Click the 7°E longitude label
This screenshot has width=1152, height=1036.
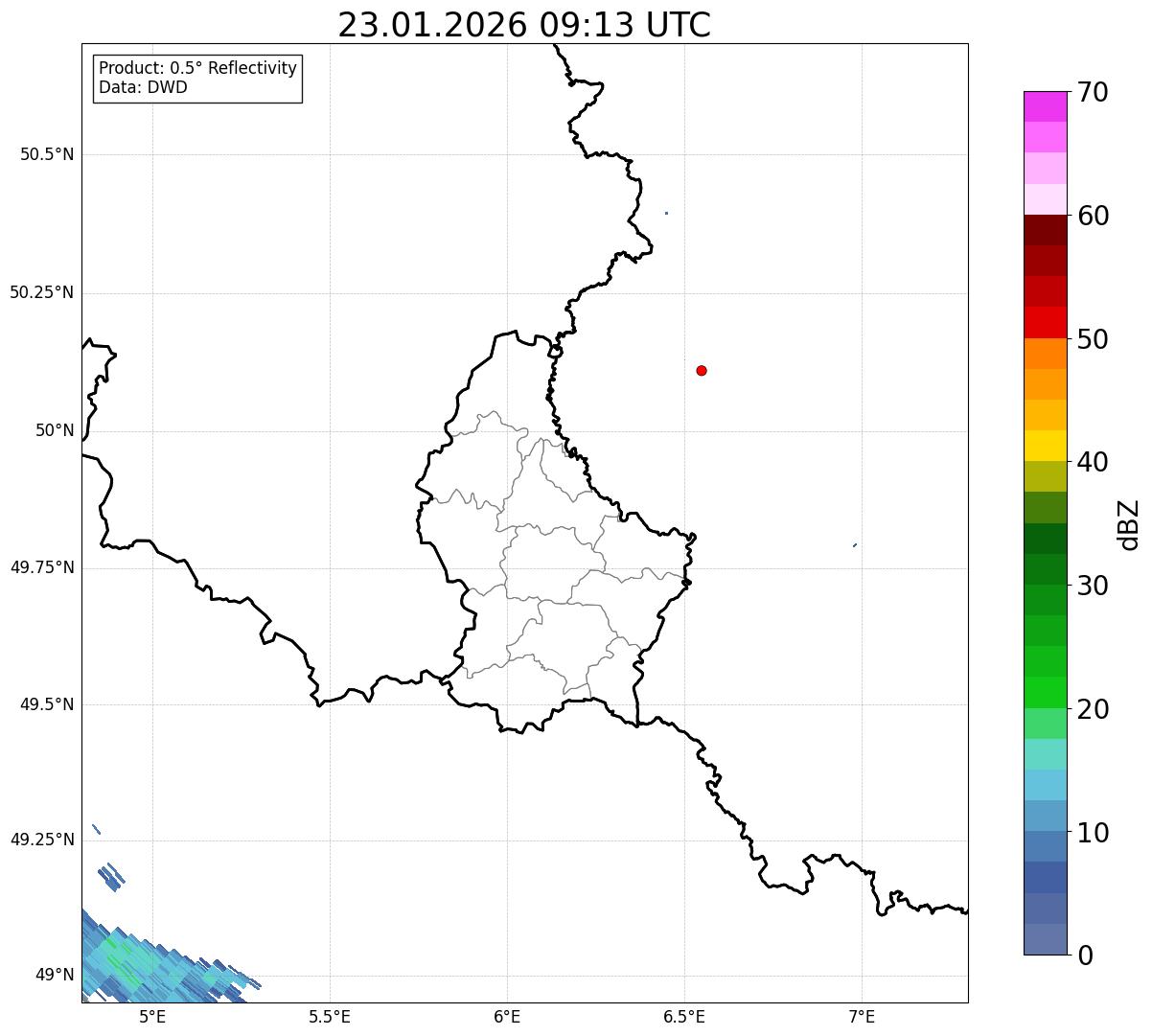pyautogui.click(x=862, y=1017)
